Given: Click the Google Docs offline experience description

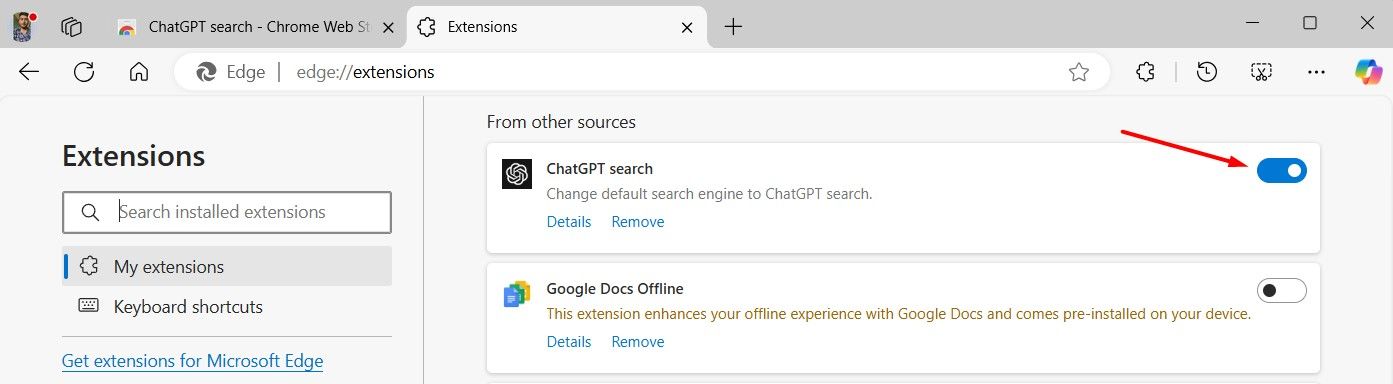Looking at the screenshot, I should click(899, 314).
